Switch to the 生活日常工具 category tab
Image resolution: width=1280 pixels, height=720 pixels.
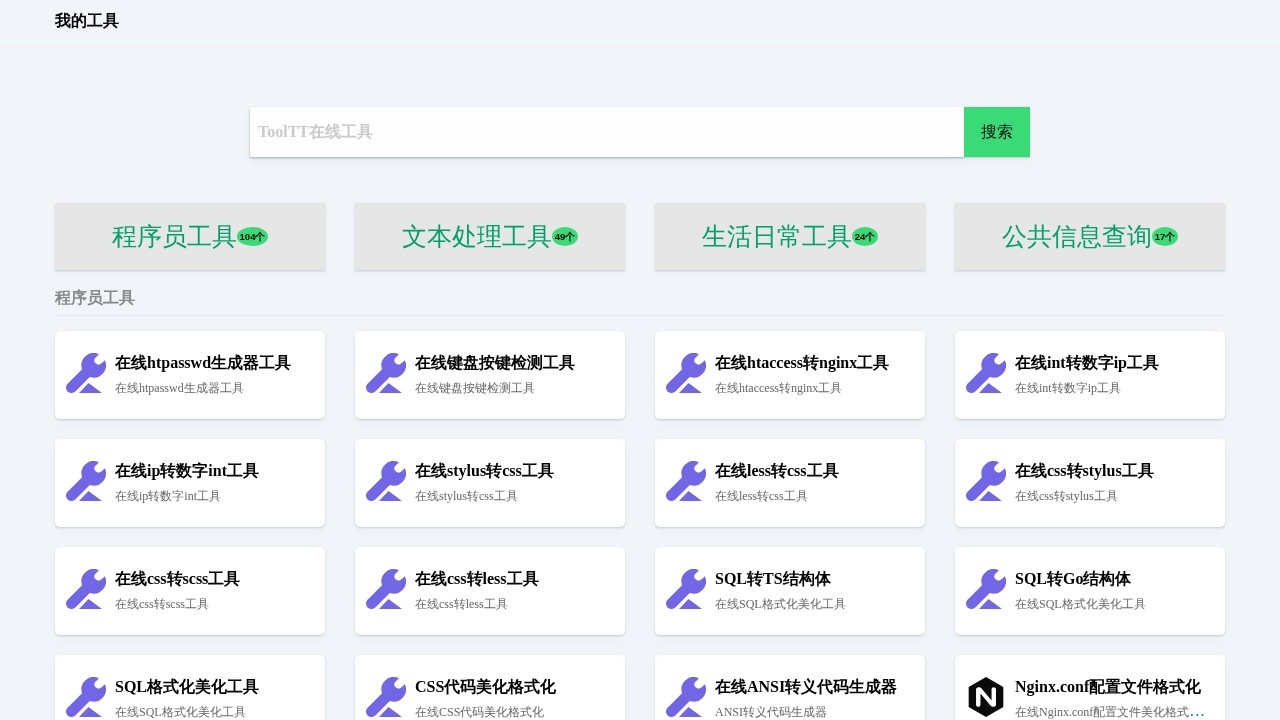(789, 236)
